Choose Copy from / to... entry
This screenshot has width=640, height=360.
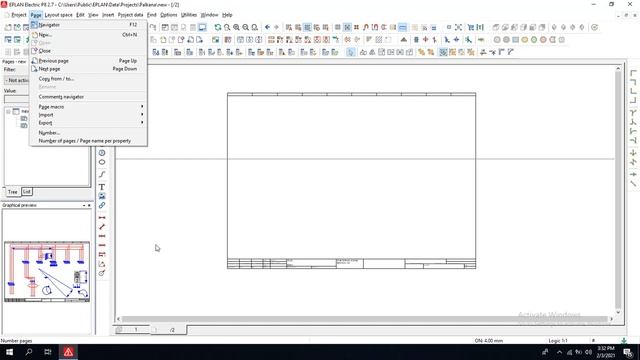[88, 78]
